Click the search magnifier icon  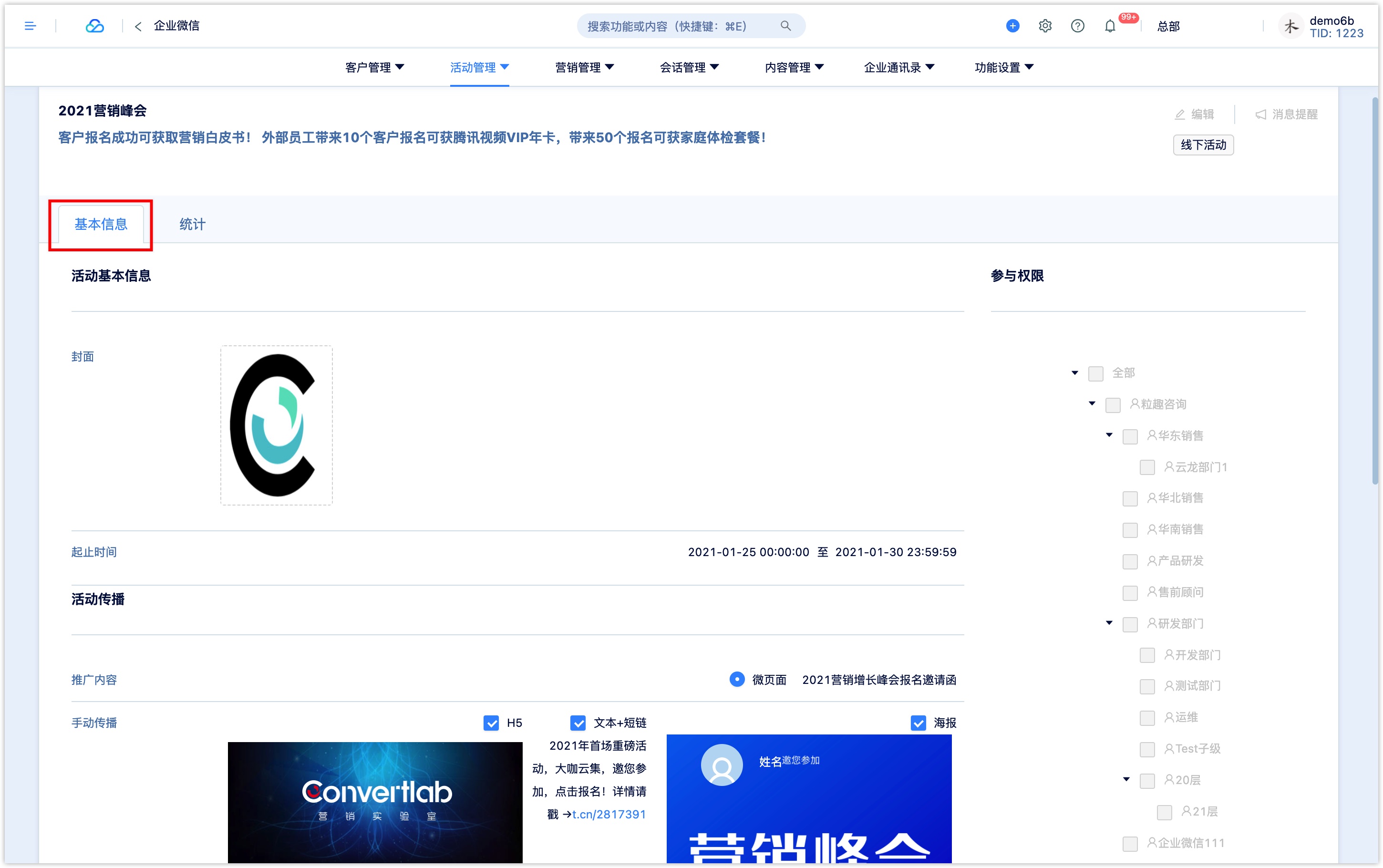coord(785,26)
